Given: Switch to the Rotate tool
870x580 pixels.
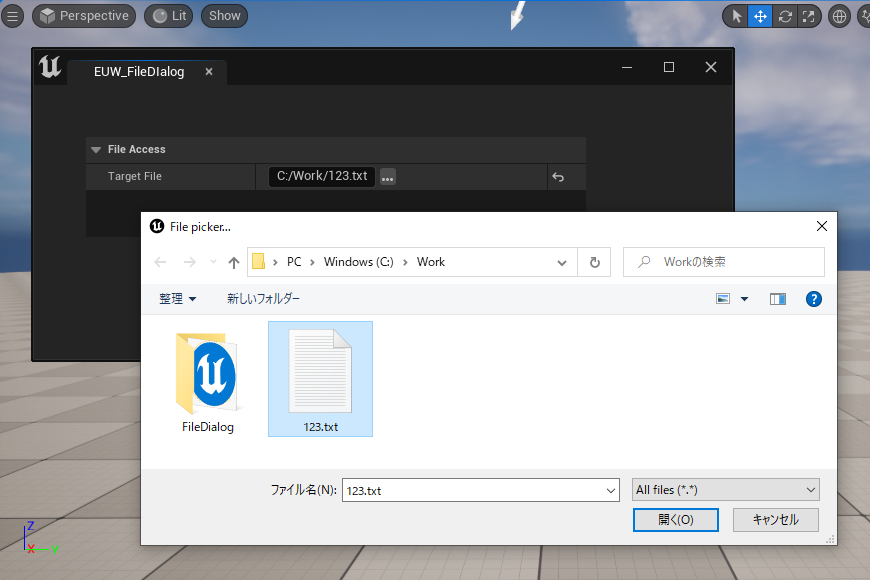Looking at the screenshot, I should point(784,16).
